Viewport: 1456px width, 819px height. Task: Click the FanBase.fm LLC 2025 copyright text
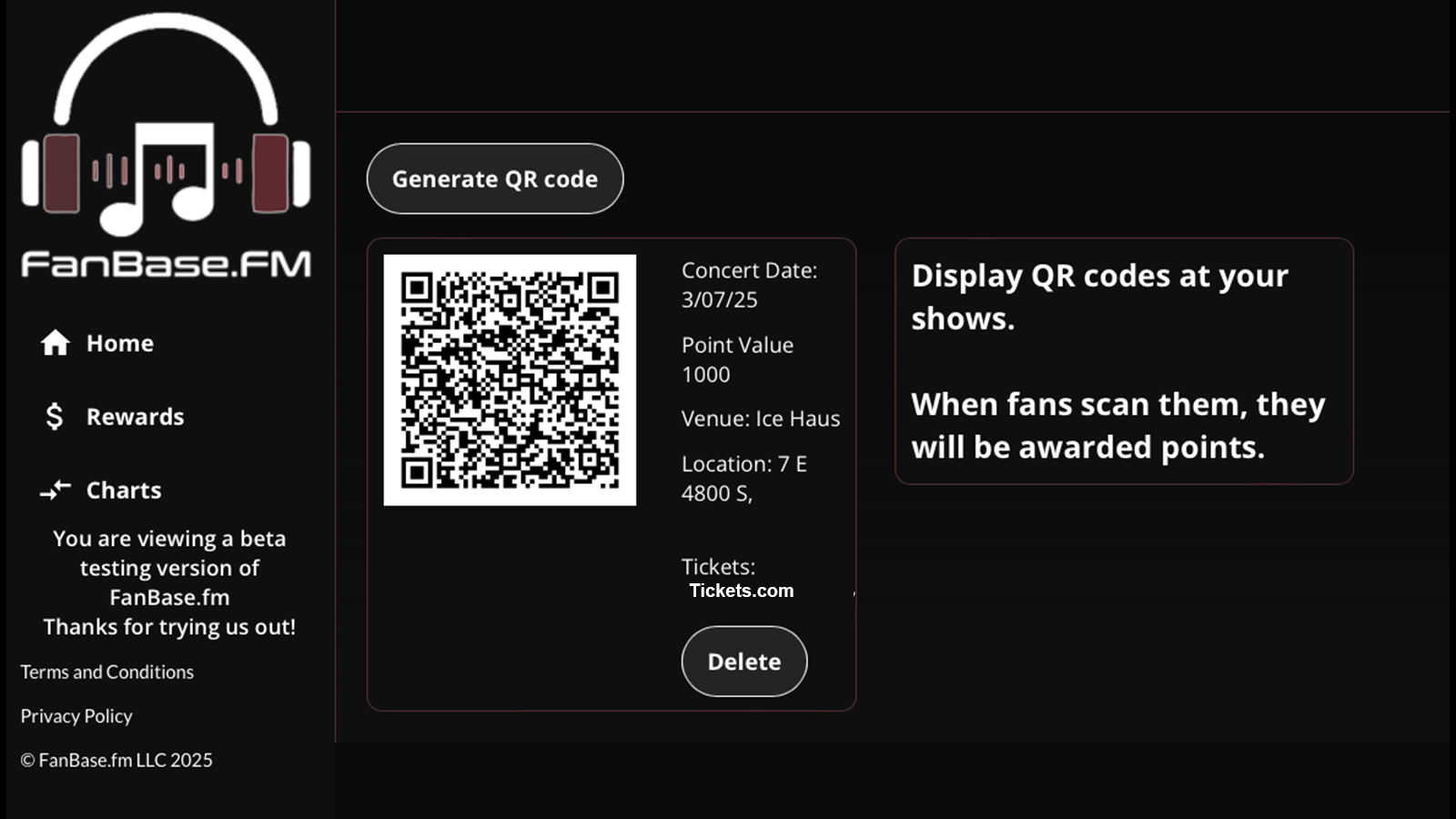pos(116,760)
